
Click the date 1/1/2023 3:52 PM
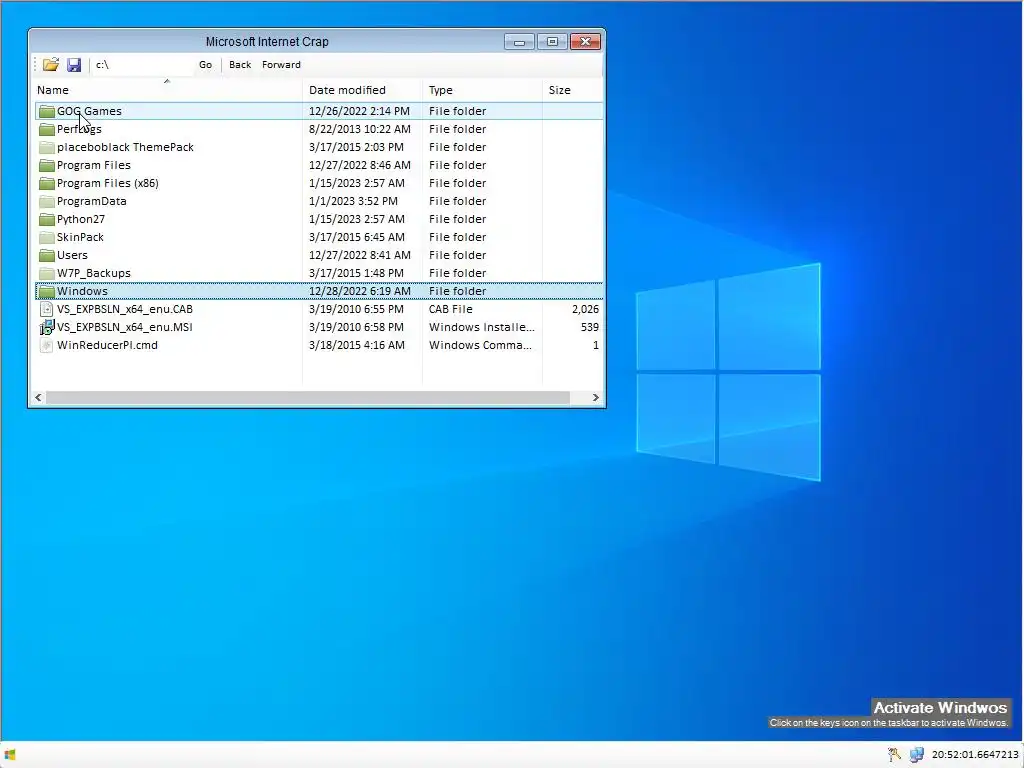(353, 201)
